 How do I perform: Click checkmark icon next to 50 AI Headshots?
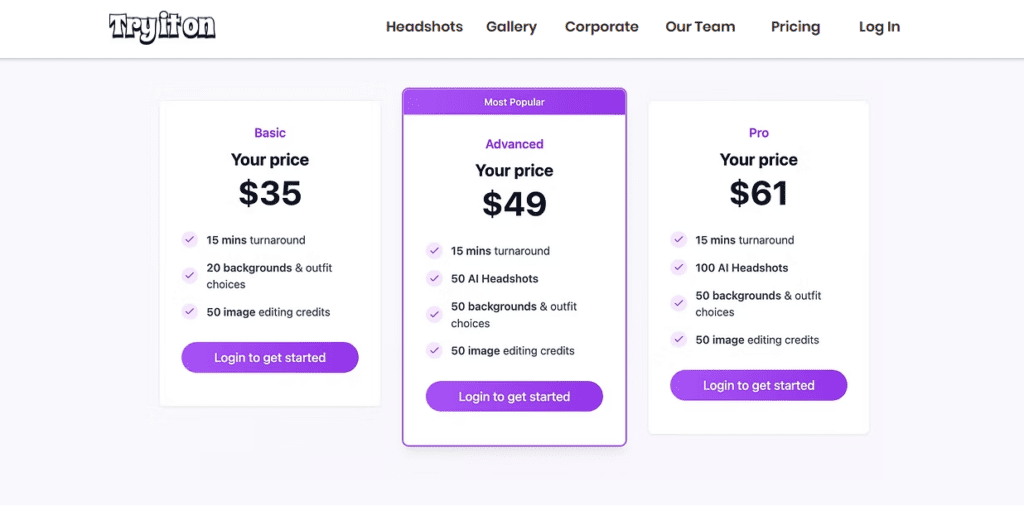pyautogui.click(x=434, y=279)
